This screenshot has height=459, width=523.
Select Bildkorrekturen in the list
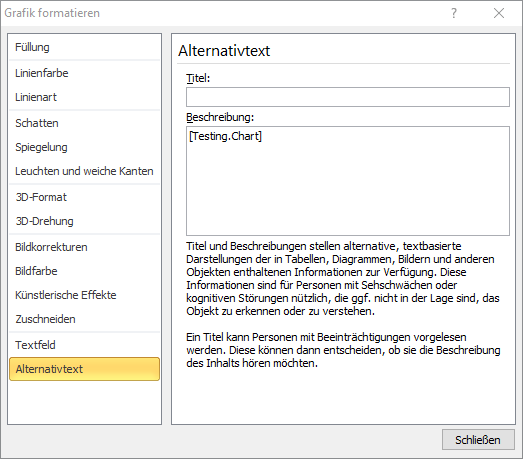[84, 247]
